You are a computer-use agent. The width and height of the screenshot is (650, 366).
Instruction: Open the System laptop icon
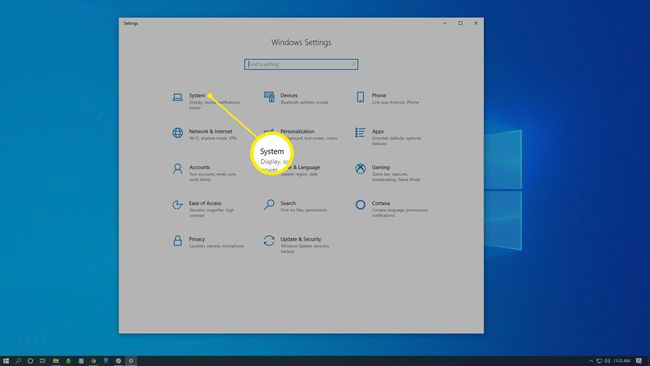[177, 97]
